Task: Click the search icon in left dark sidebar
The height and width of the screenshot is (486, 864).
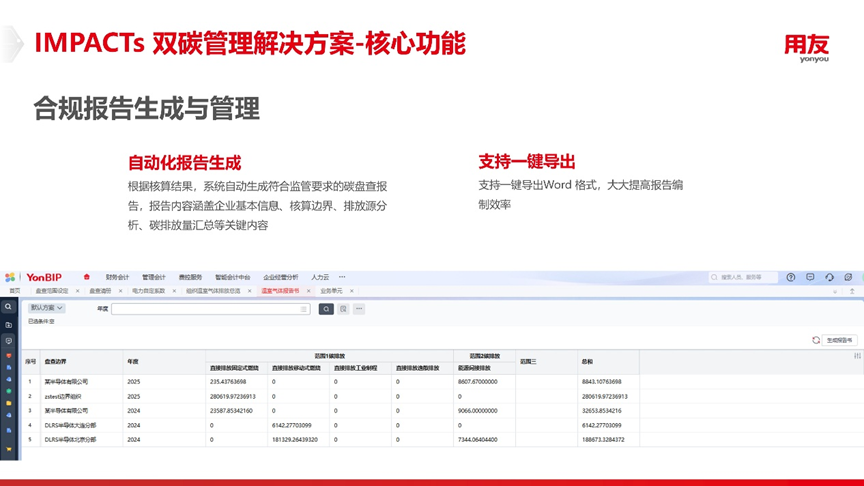Action: pyautogui.click(x=8, y=307)
